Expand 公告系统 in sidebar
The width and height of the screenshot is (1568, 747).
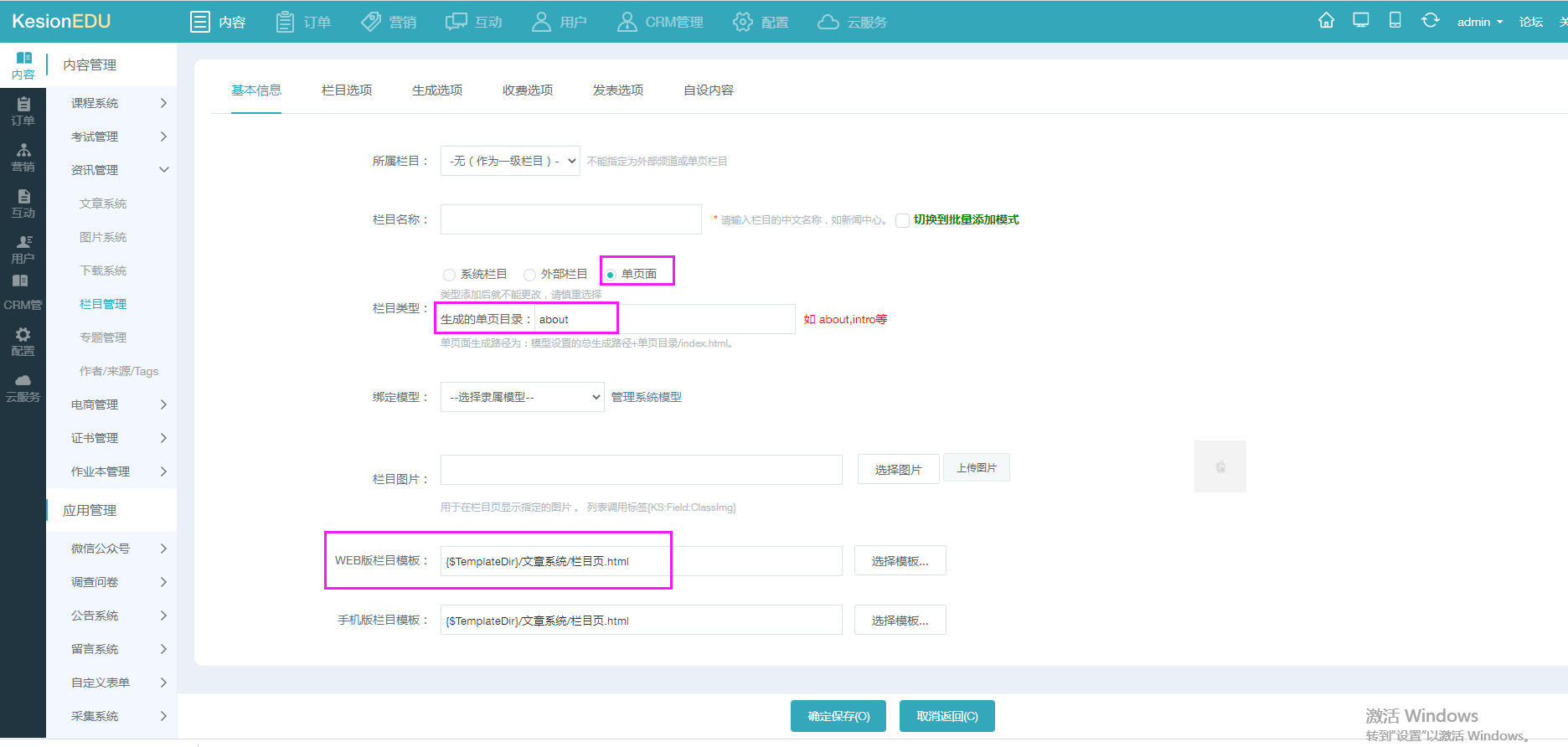(111, 616)
